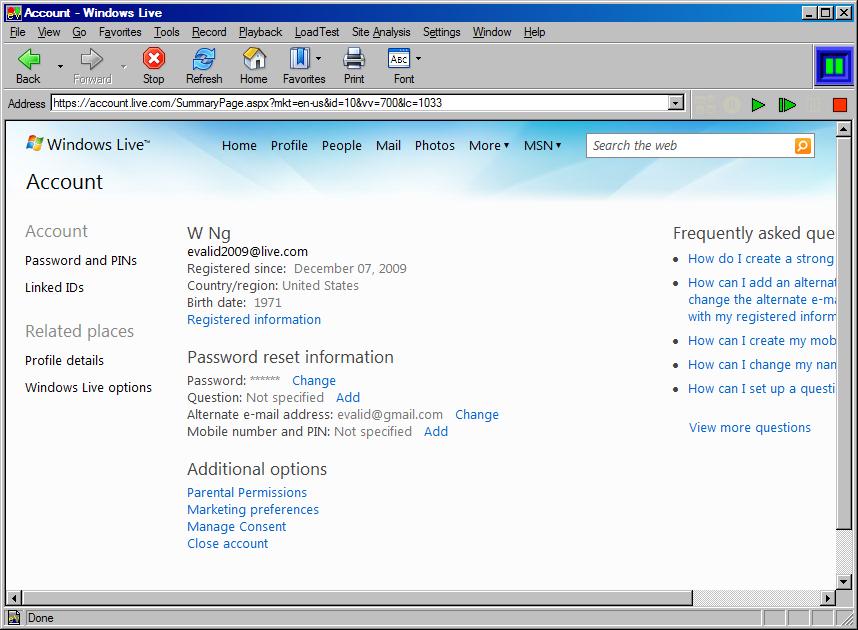Open the Go menu
The height and width of the screenshot is (630, 858).
pos(79,32)
